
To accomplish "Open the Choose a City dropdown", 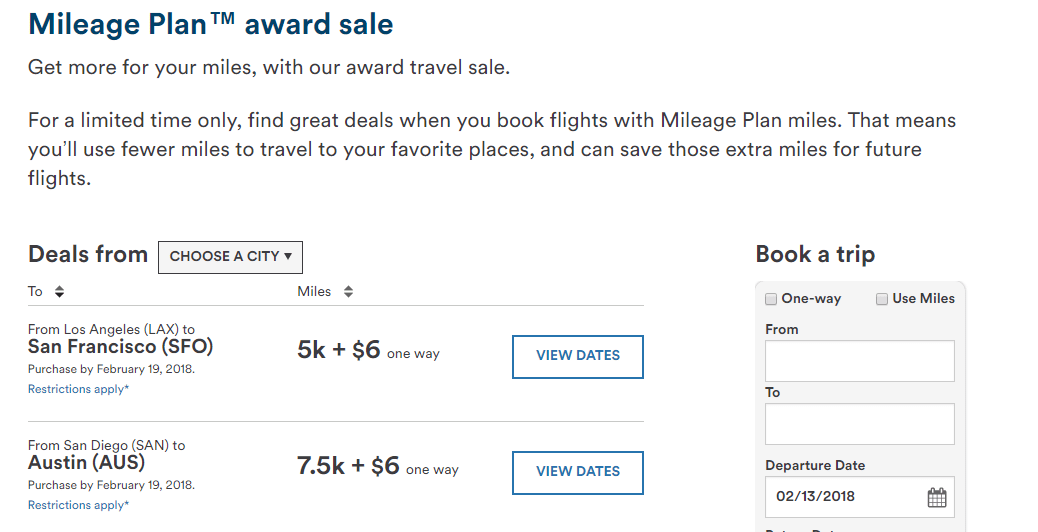I will click(230, 257).
